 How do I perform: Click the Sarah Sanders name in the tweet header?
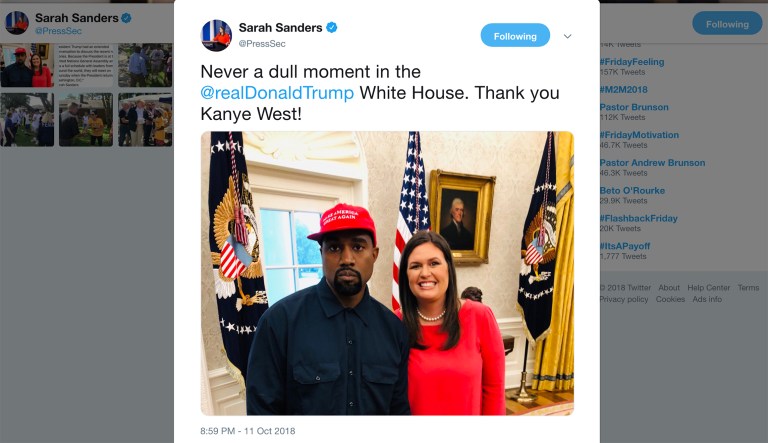coord(280,28)
